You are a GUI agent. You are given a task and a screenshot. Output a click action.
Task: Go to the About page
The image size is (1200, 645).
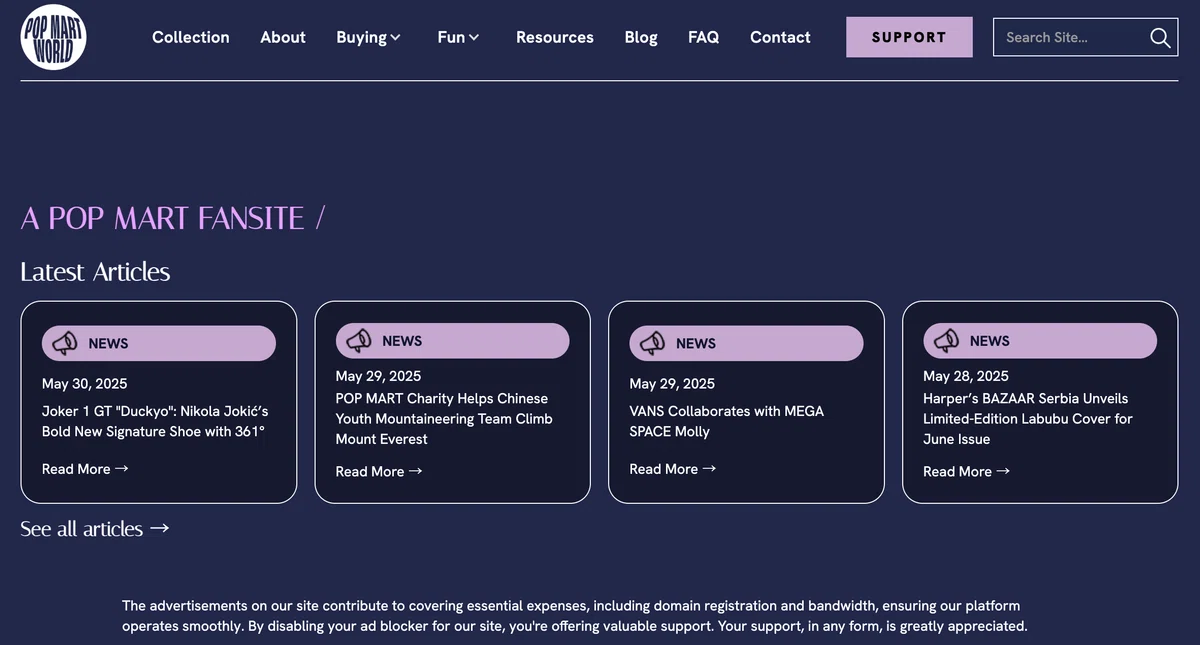pyautogui.click(x=283, y=37)
